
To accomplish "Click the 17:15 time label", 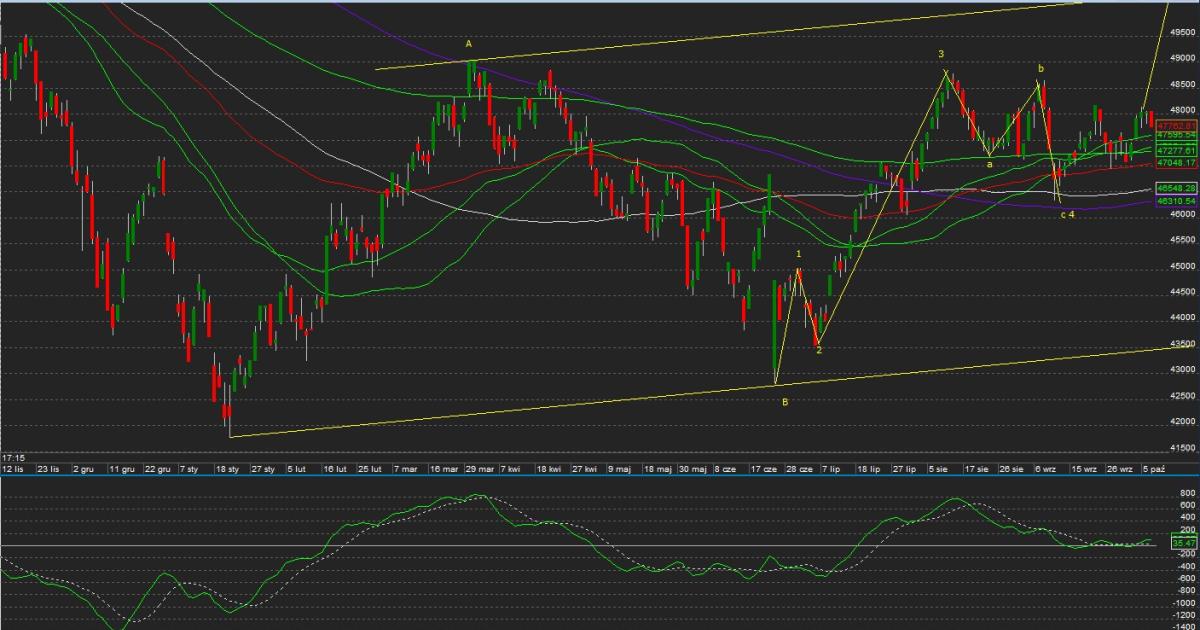I will [x=12, y=456].
